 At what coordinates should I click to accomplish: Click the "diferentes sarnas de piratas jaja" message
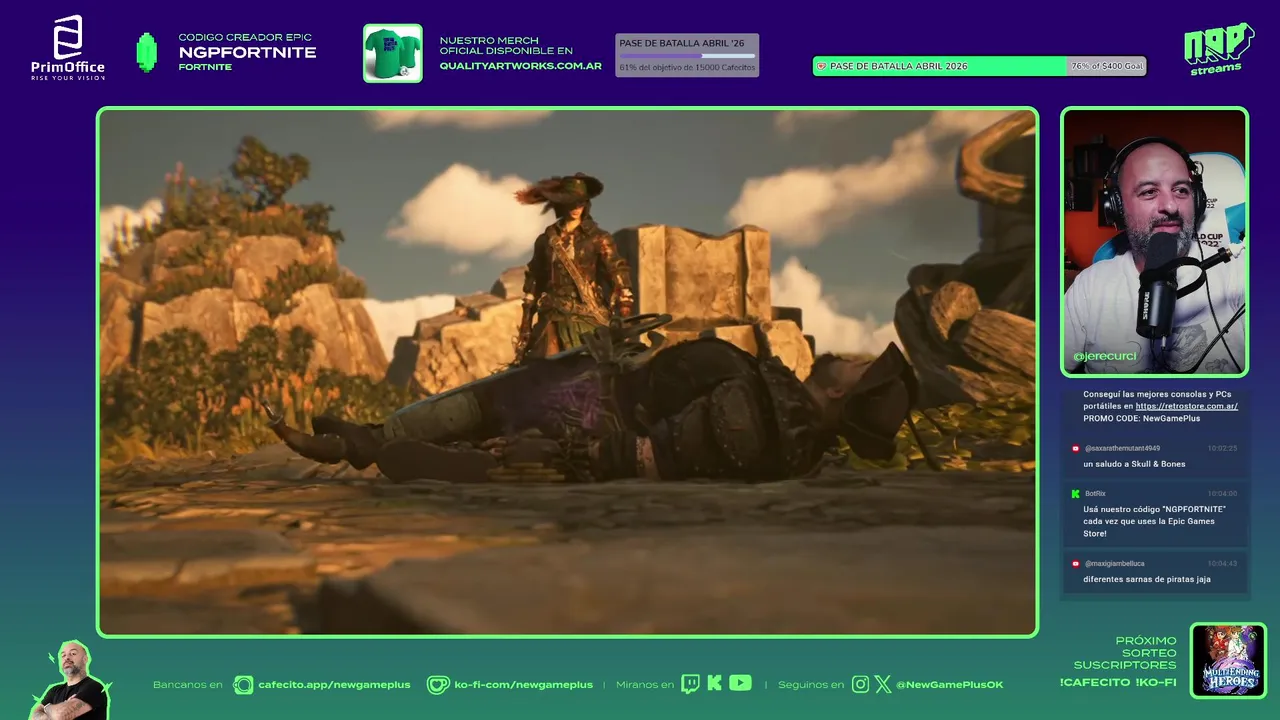(x=1147, y=579)
